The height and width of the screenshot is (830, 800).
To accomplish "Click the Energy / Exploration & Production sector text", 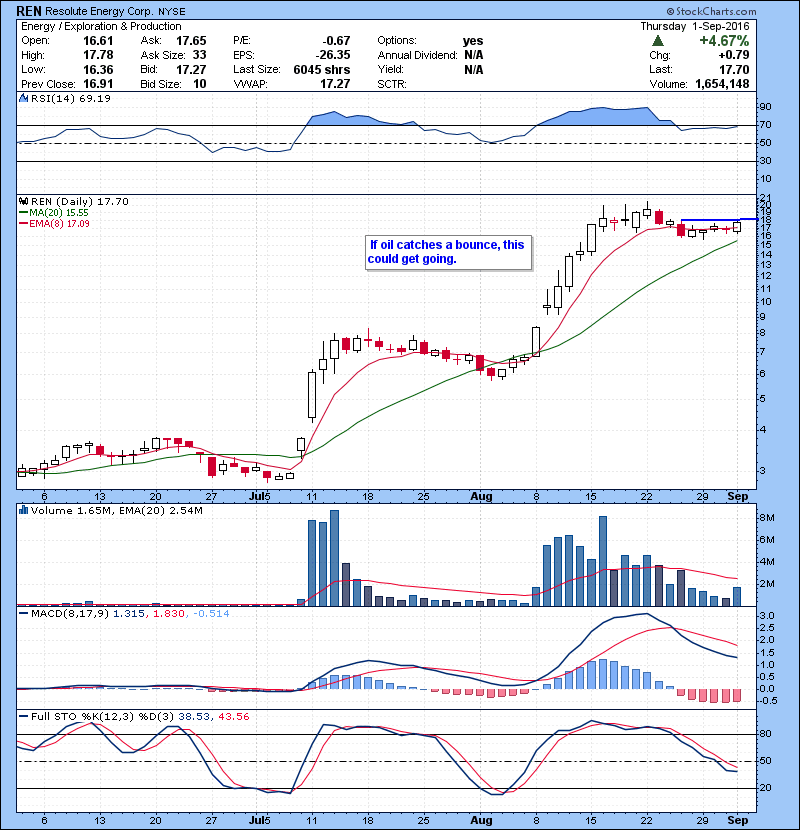I will (x=101, y=26).
